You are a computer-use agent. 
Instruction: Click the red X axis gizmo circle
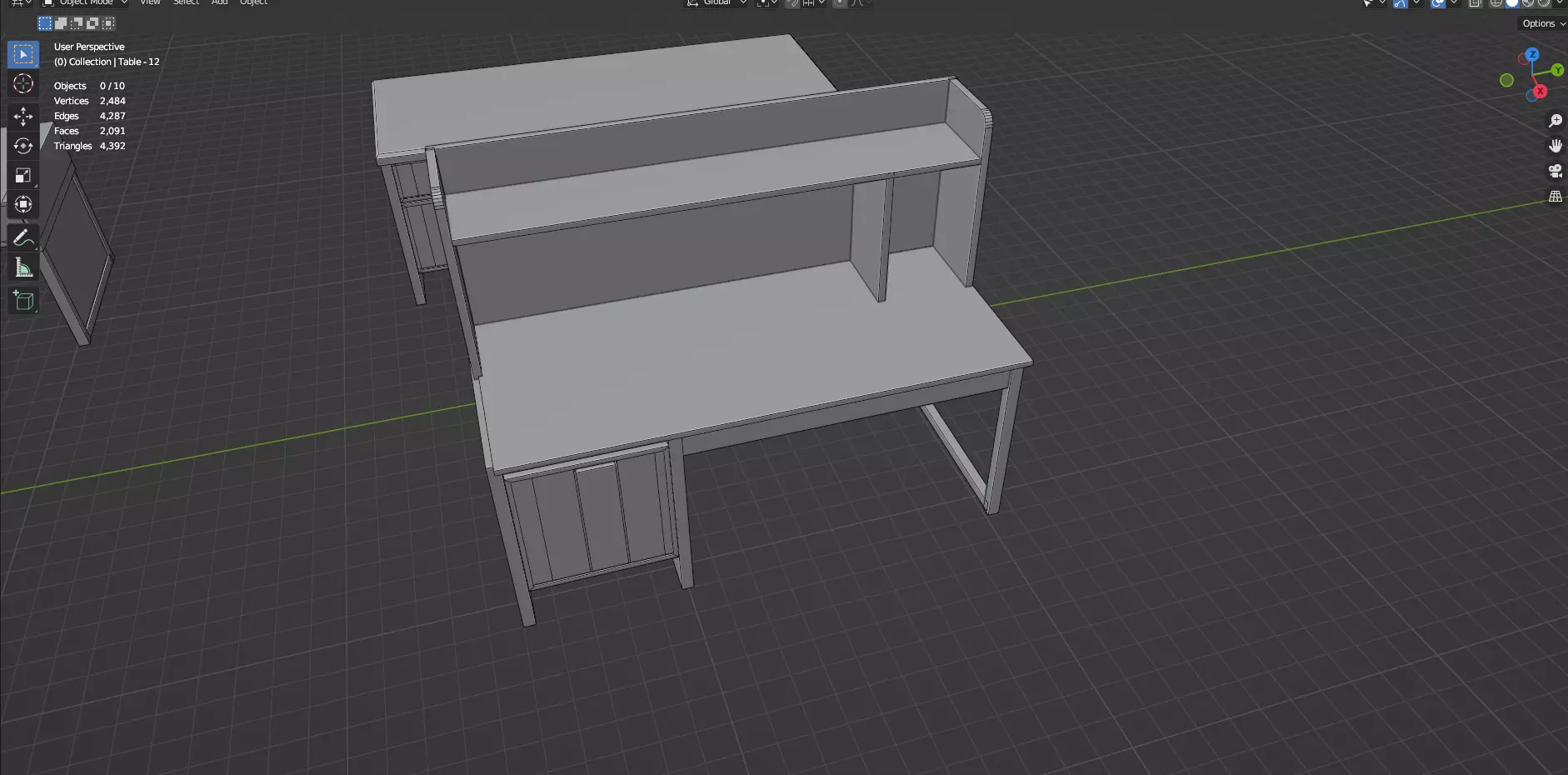(1541, 91)
